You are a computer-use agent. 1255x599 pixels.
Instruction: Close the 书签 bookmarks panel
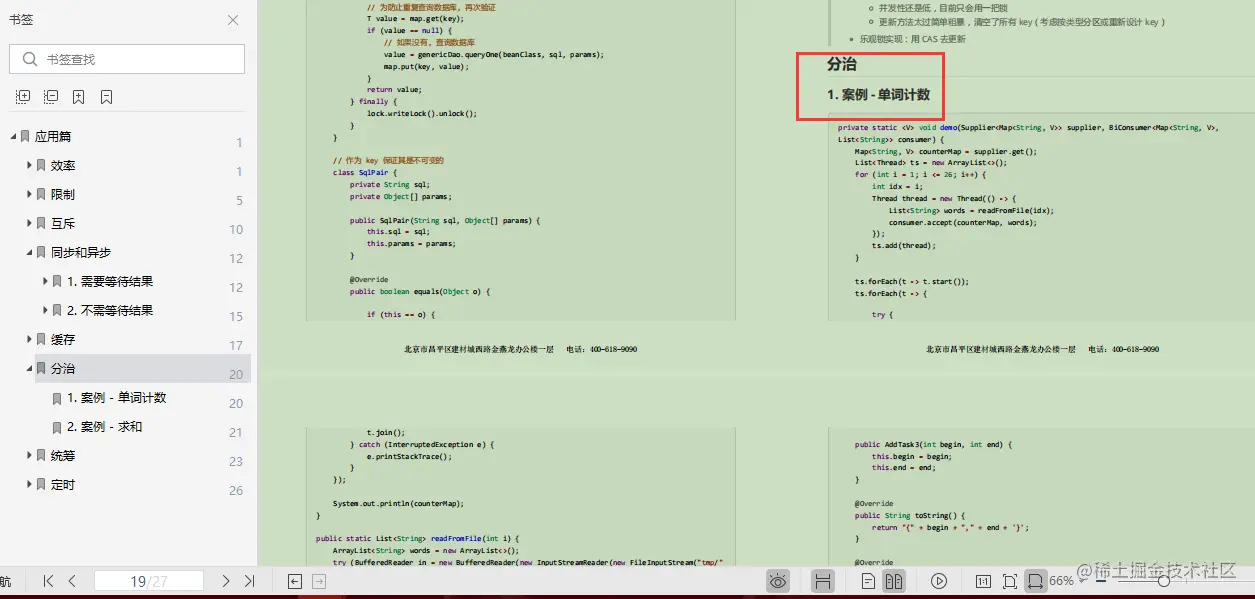click(233, 20)
